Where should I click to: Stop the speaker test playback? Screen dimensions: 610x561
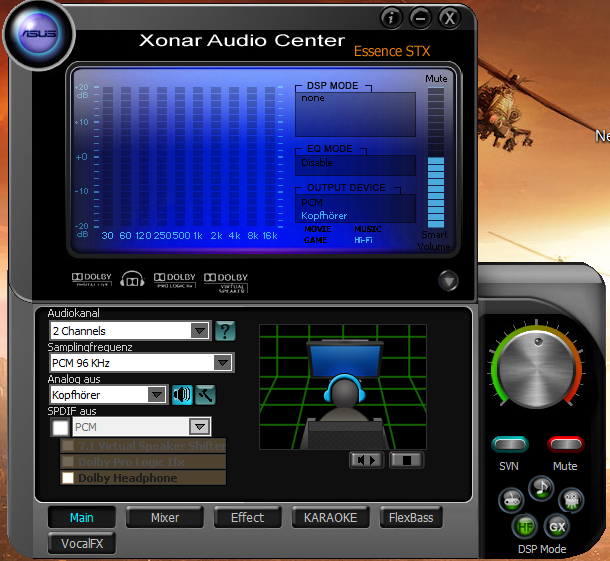point(407,460)
